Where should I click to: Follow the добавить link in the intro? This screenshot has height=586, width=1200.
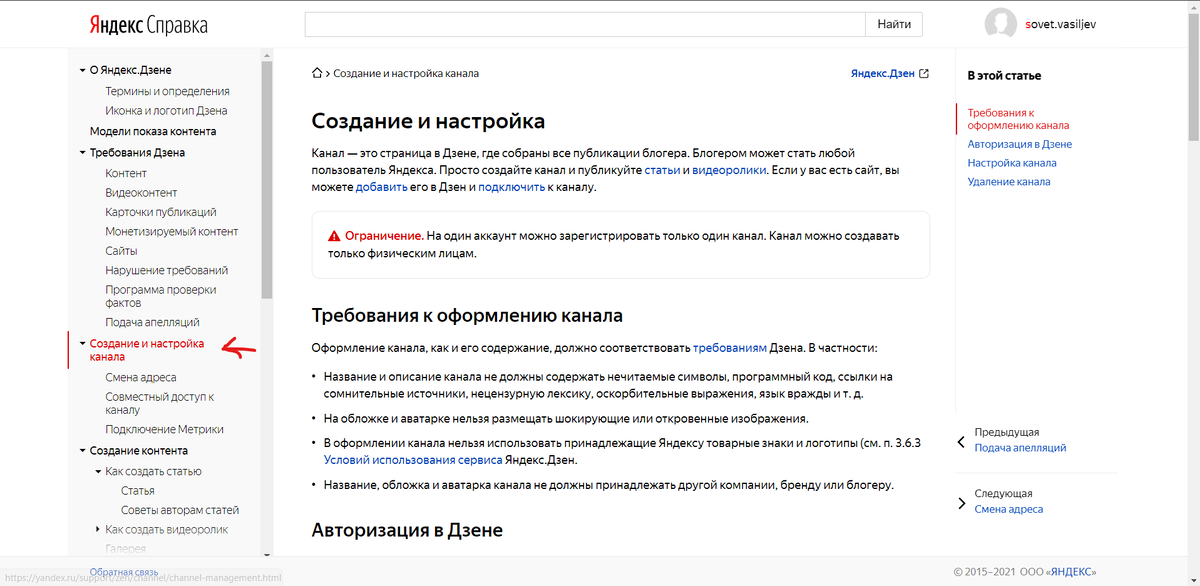380,187
